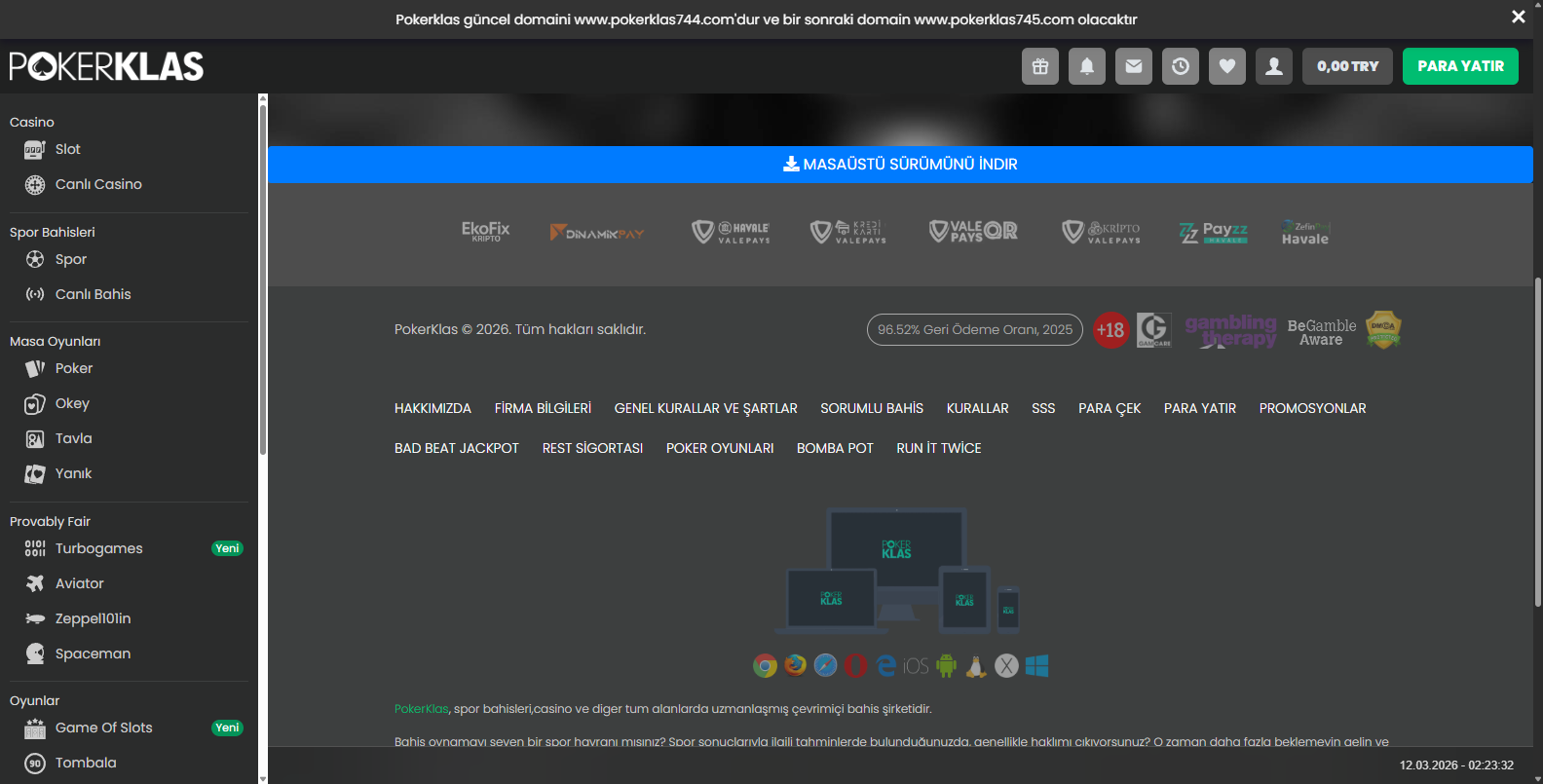
Task: Click the EkoFix Kripto payment logo
Action: (x=485, y=232)
